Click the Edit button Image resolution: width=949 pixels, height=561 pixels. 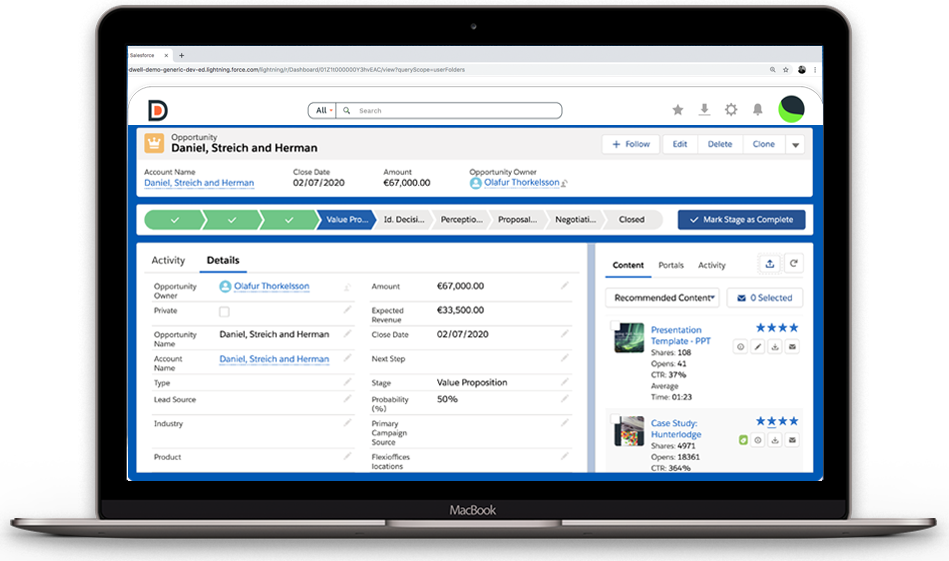click(680, 144)
